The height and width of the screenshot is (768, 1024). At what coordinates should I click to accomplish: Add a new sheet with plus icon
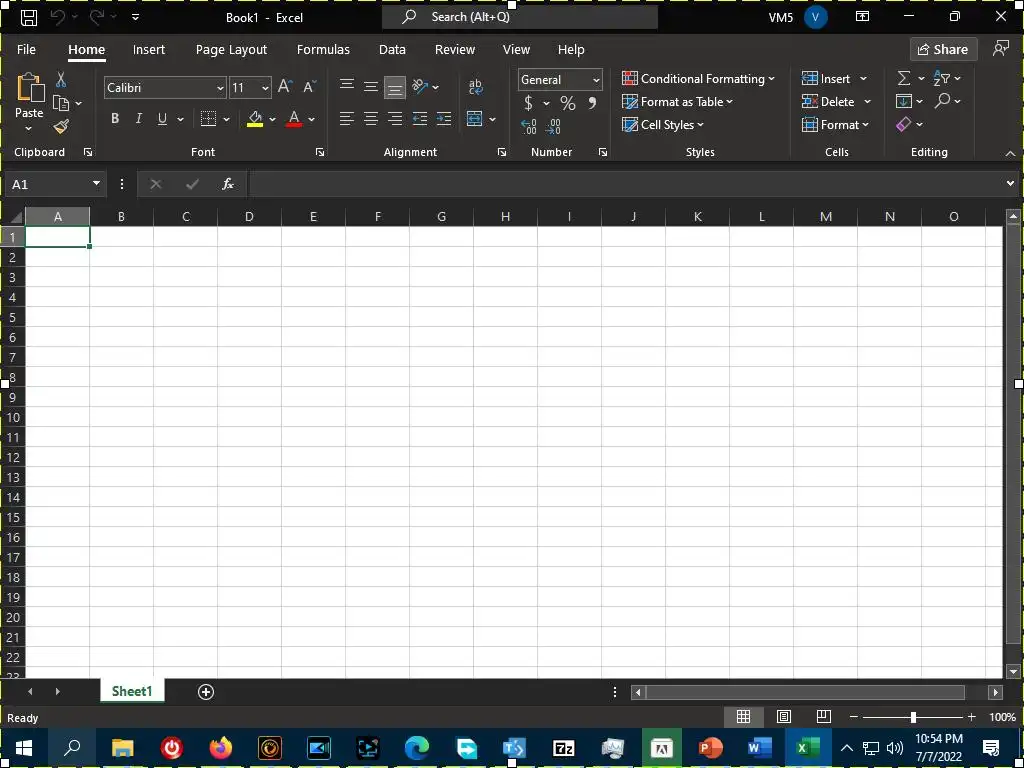tap(206, 692)
